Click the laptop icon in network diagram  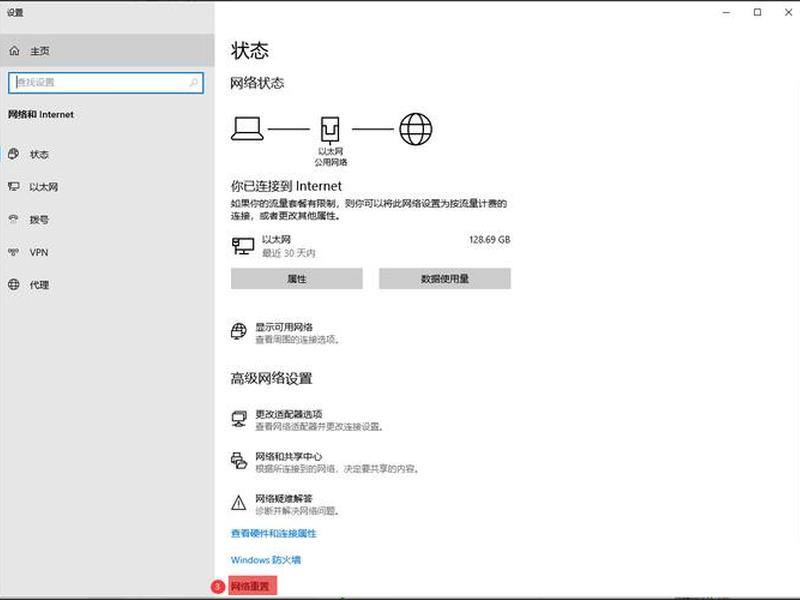(x=247, y=129)
